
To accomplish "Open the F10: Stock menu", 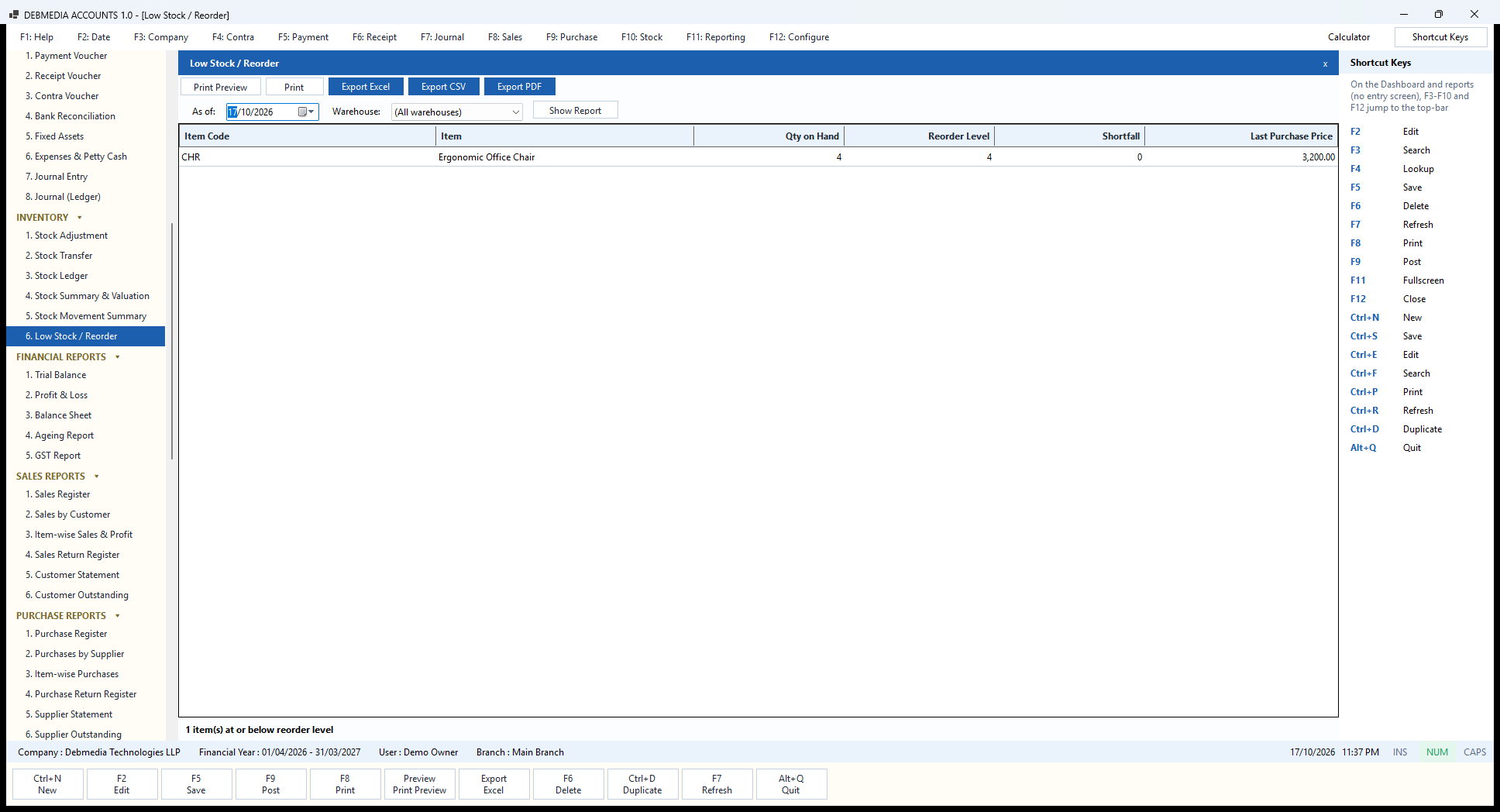I will coord(642,37).
